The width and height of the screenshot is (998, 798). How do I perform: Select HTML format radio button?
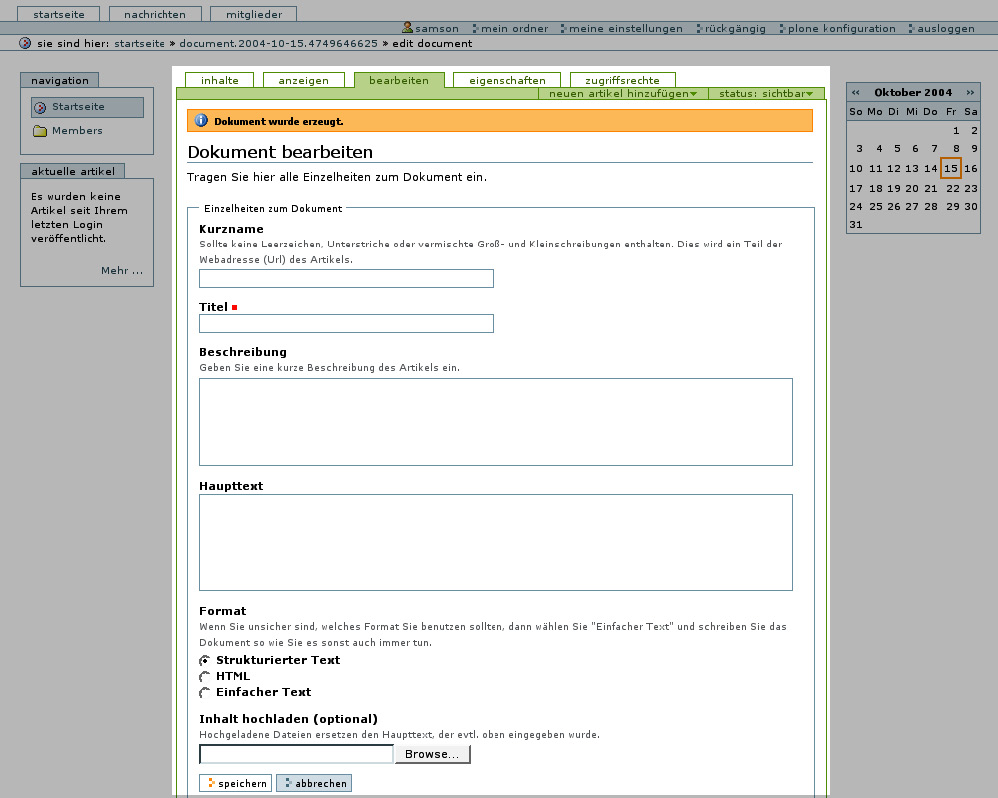tap(205, 677)
